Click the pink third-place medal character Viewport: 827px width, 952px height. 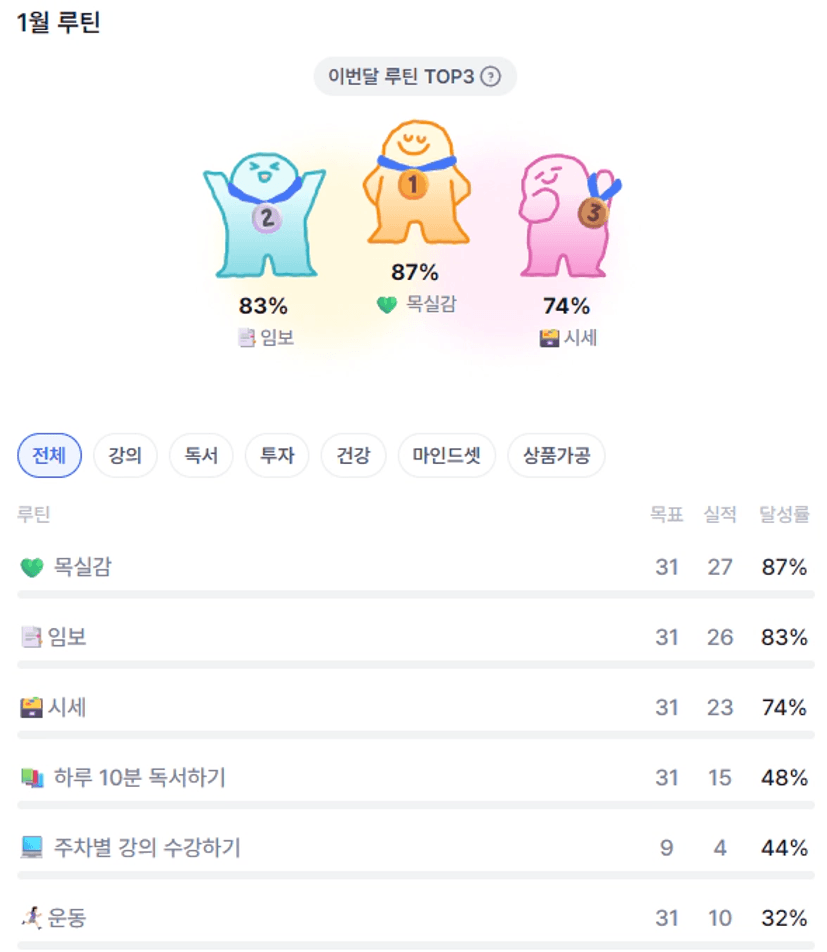(x=567, y=215)
